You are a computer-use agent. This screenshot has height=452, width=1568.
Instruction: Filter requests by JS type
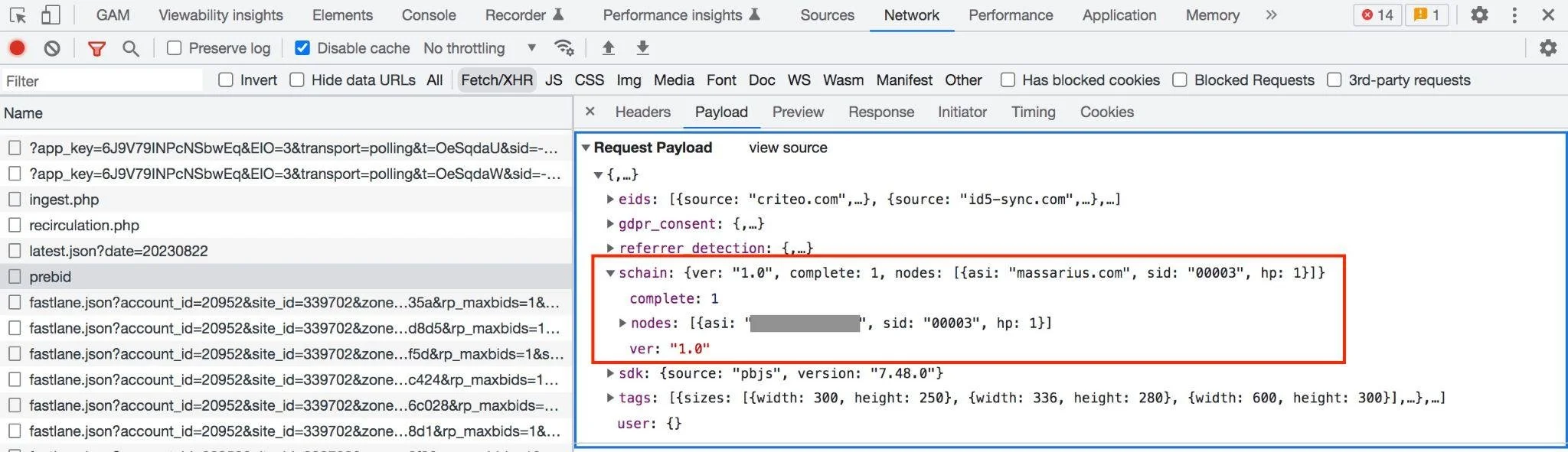click(554, 80)
